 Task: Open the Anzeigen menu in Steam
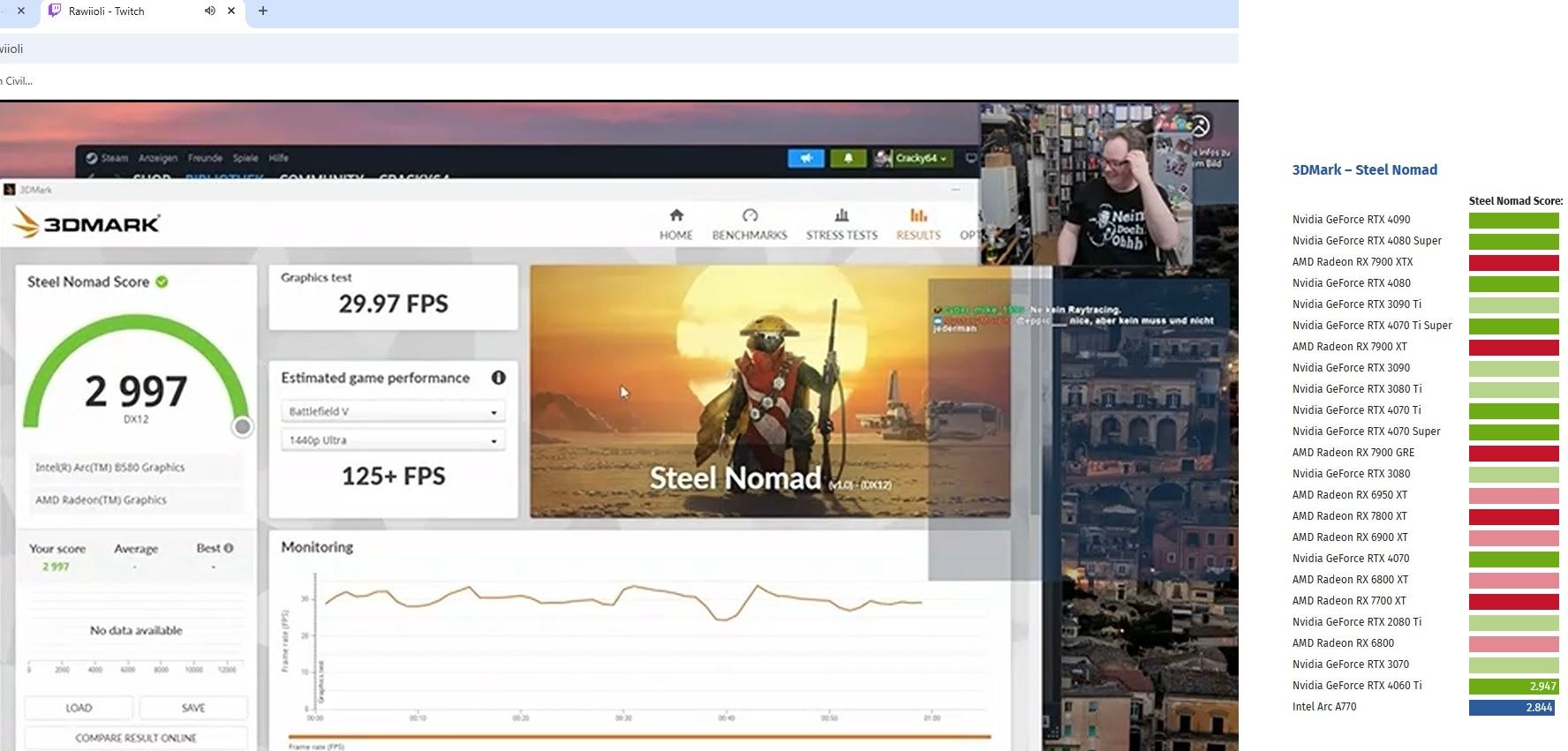(158, 158)
